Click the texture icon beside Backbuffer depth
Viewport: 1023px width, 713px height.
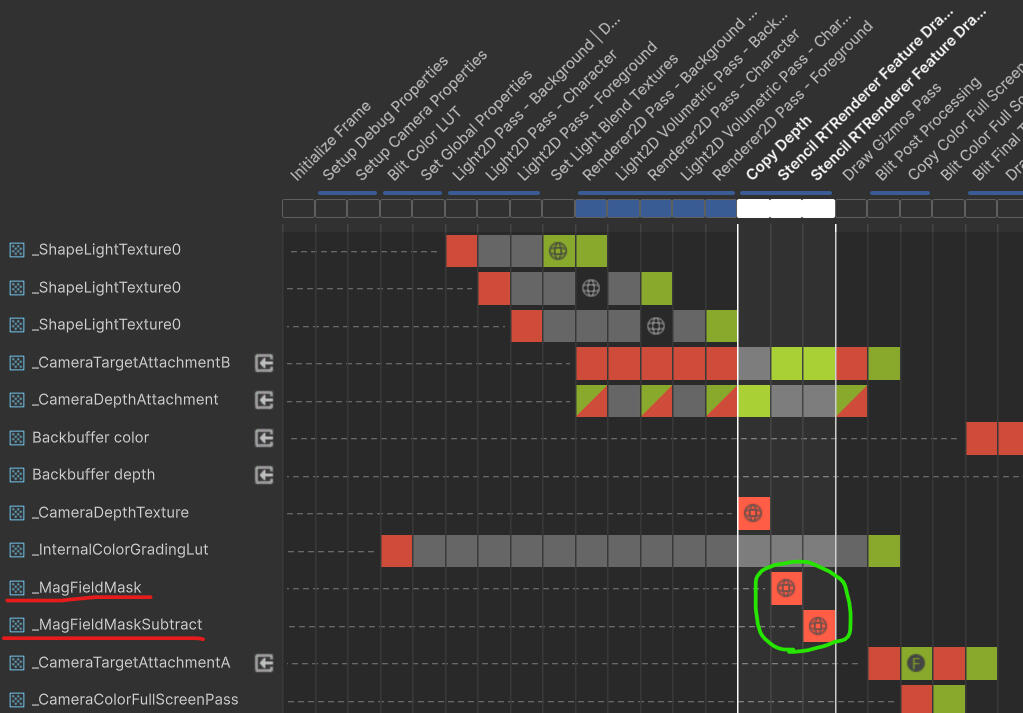tap(17, 475)
